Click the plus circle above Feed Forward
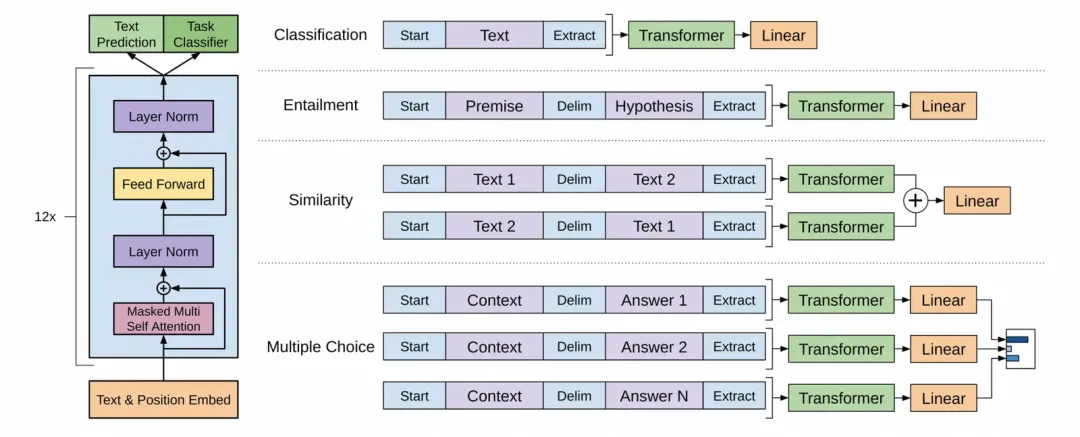The image size is (1080, 437). coord(164,153)
